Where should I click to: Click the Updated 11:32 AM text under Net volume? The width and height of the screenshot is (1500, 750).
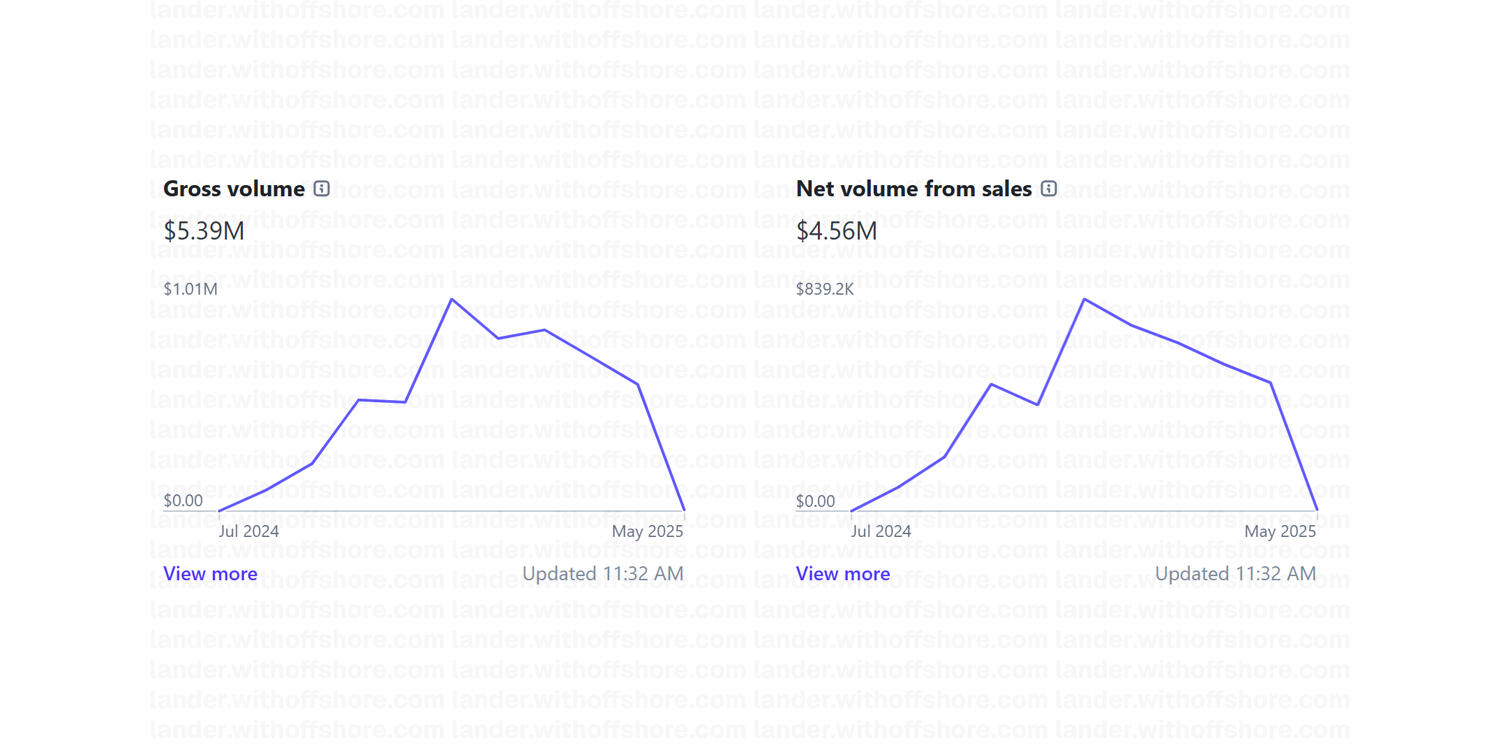point(1236,574)
